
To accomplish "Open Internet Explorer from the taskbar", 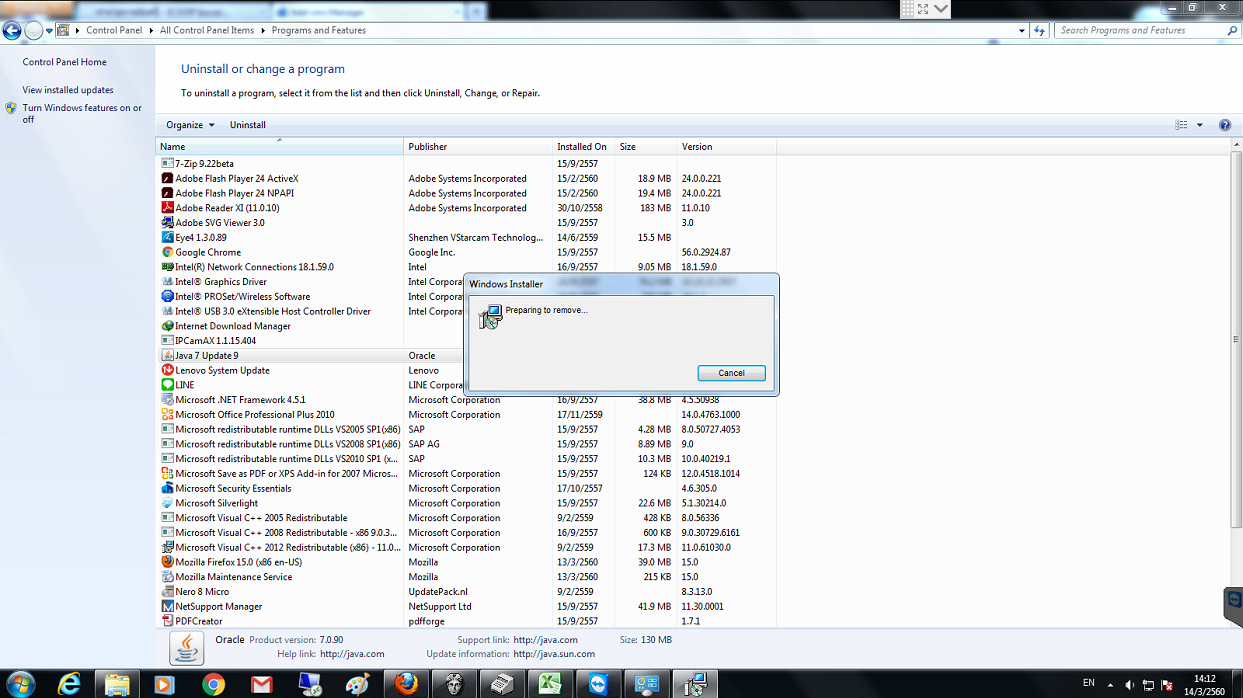I will click(68, 684).
